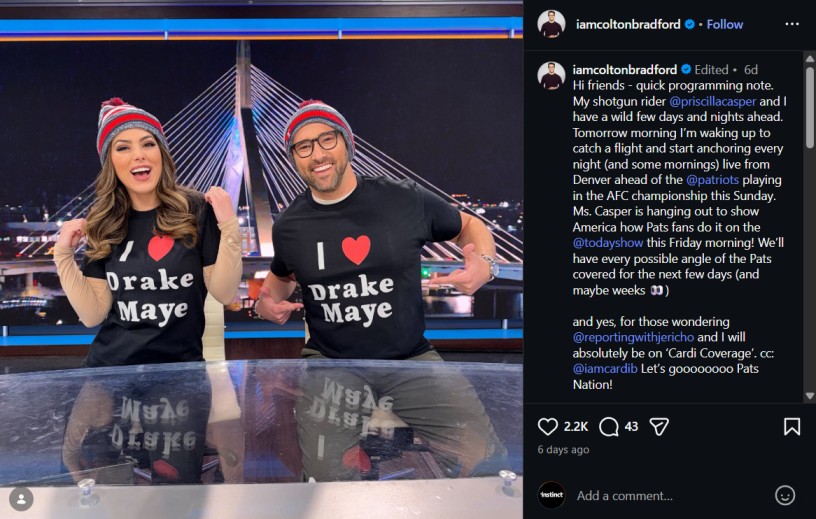Open header profile picture of iamcoltonbradford

coord(551,24)
